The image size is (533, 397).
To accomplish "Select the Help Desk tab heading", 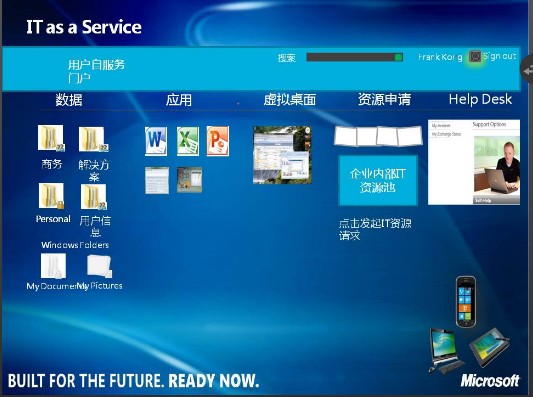I will [480, 99].
